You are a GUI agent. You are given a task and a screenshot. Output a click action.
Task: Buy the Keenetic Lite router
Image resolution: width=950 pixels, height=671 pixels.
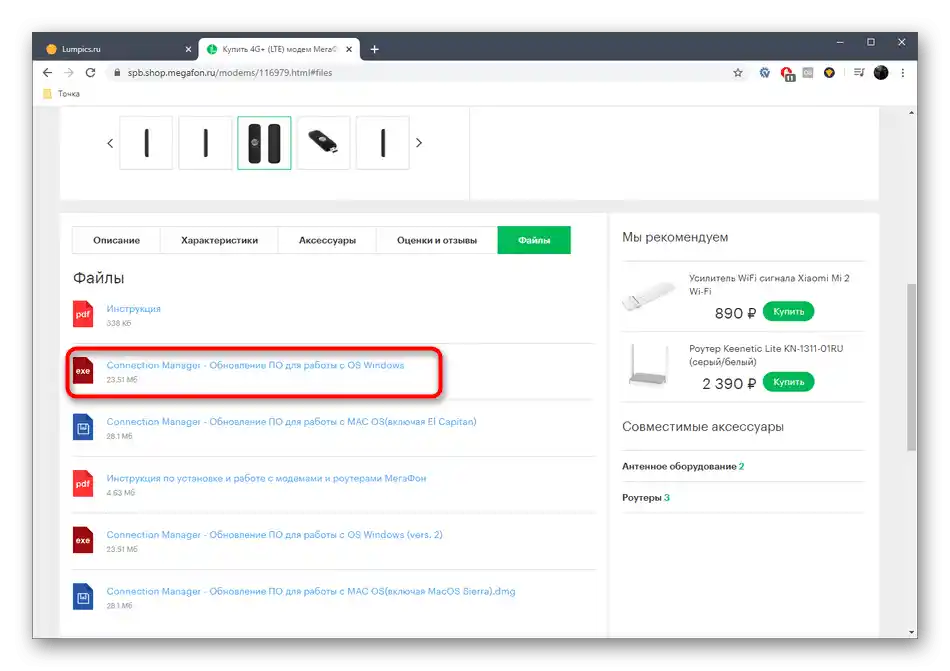coord(788,382)
